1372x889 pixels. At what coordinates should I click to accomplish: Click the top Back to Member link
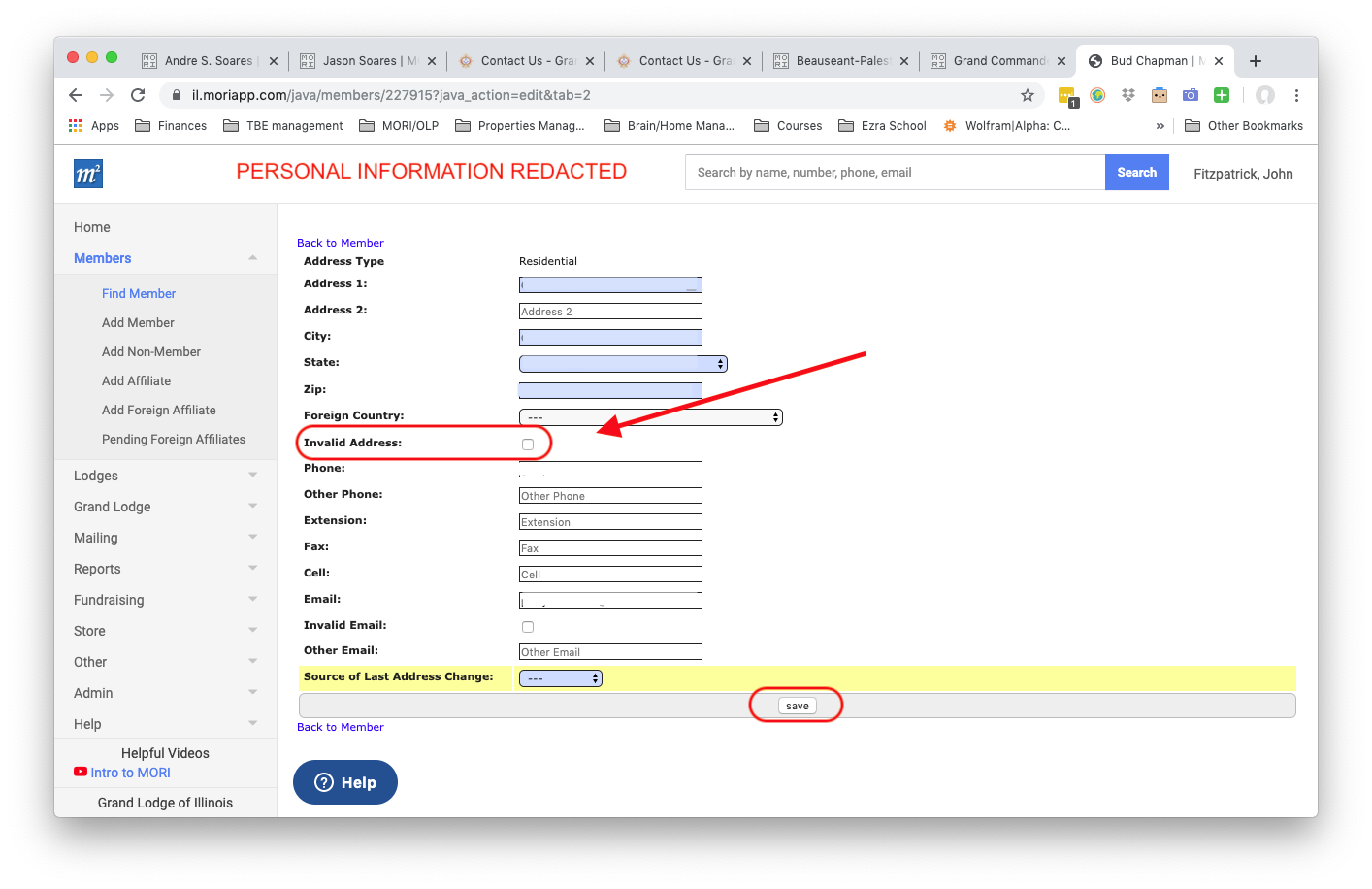(x=340, y=243)
